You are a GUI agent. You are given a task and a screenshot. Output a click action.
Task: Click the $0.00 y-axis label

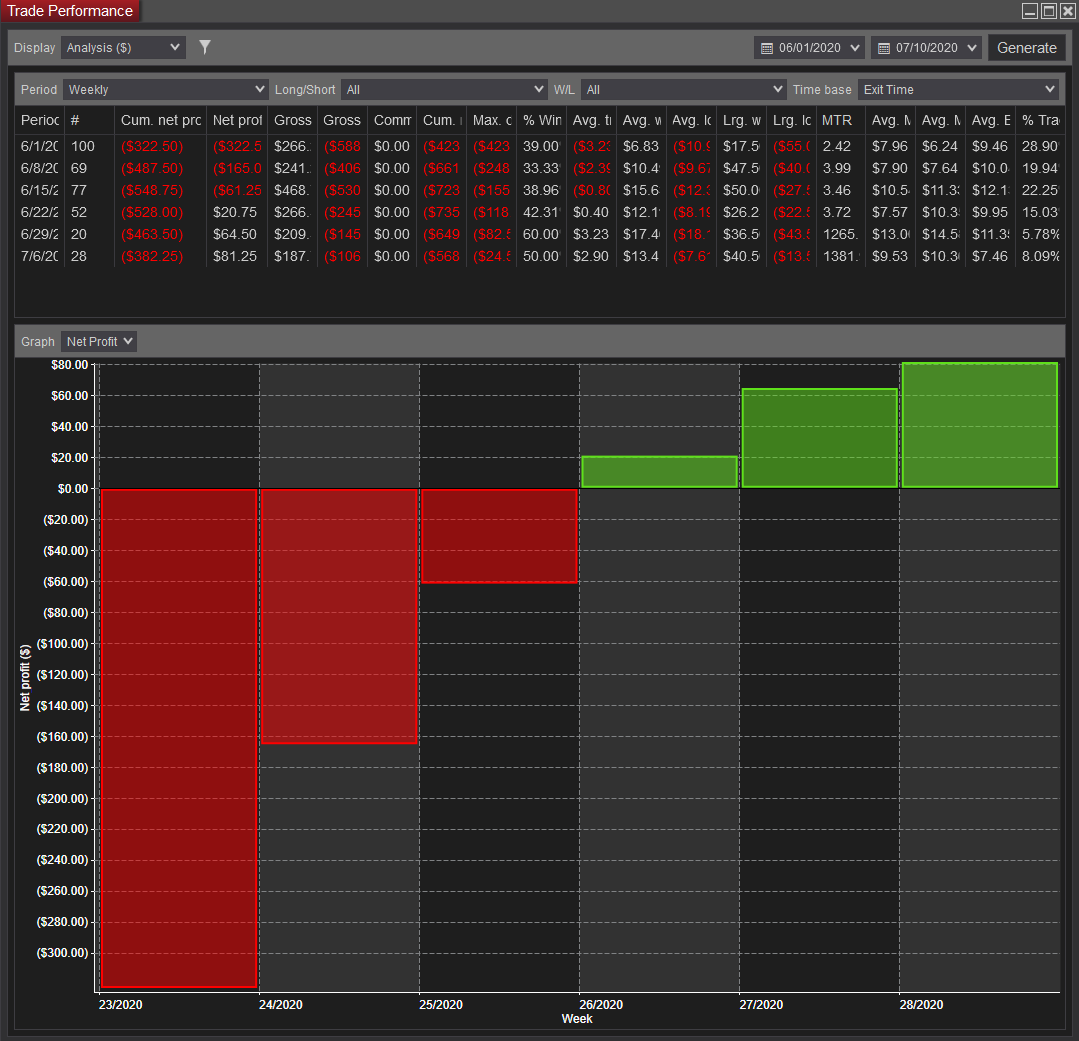coord(73,489)
